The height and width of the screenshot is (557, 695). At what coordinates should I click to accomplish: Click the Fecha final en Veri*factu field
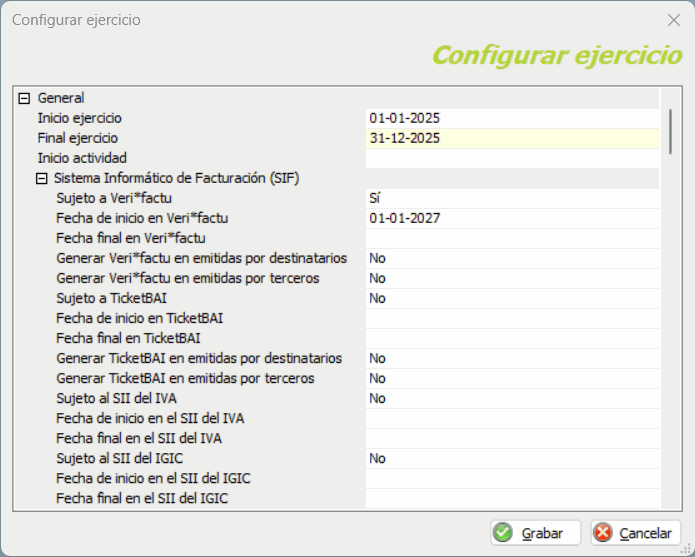(x=512, y=238)
